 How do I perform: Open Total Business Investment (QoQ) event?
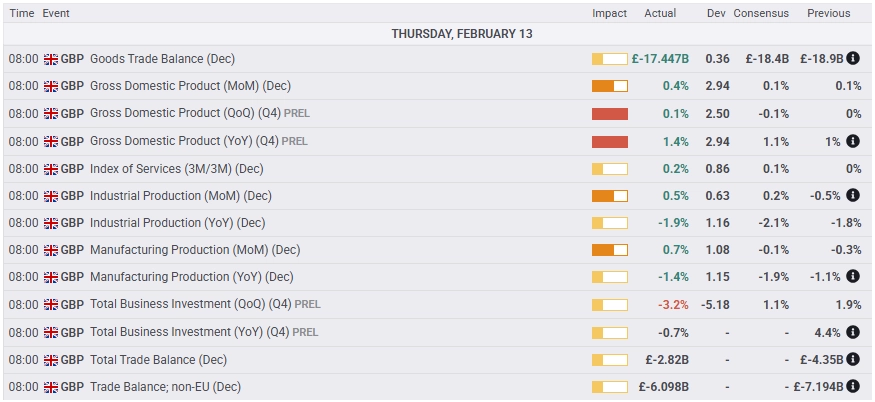point(205,304)
